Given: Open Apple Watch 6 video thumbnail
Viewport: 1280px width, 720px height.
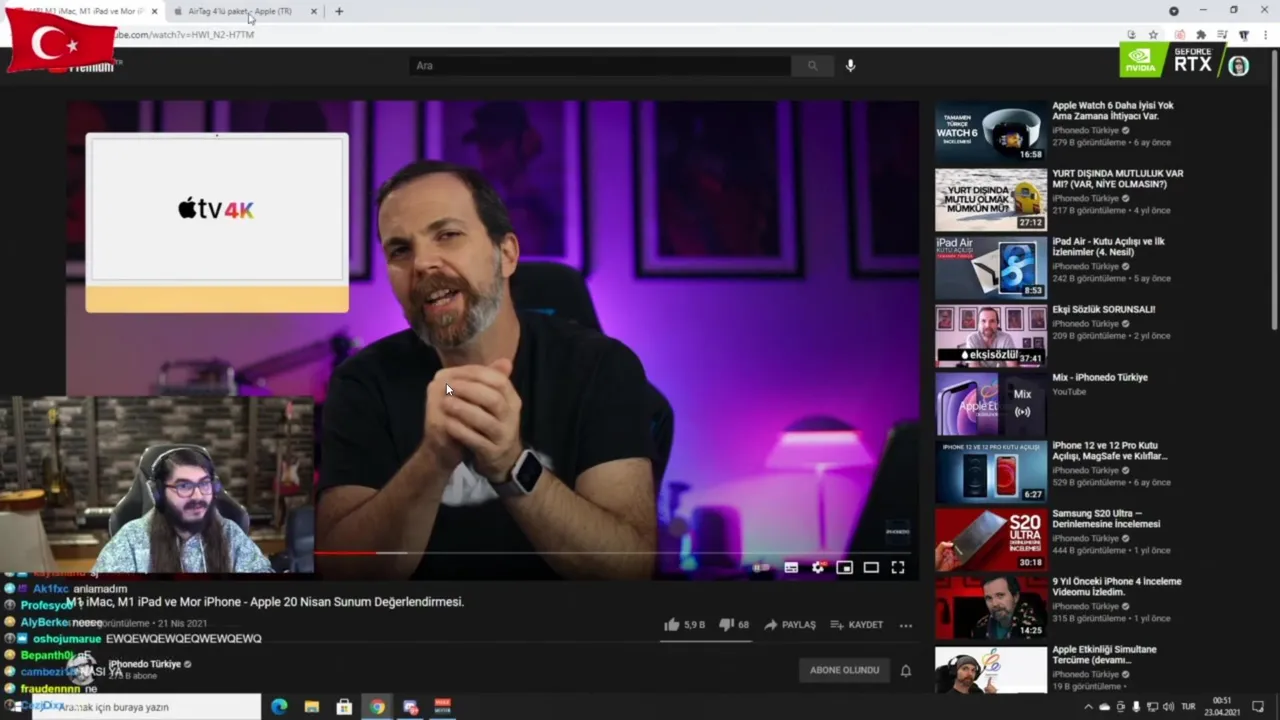Looking at the screenshot, I should click(x=991, y=131).
